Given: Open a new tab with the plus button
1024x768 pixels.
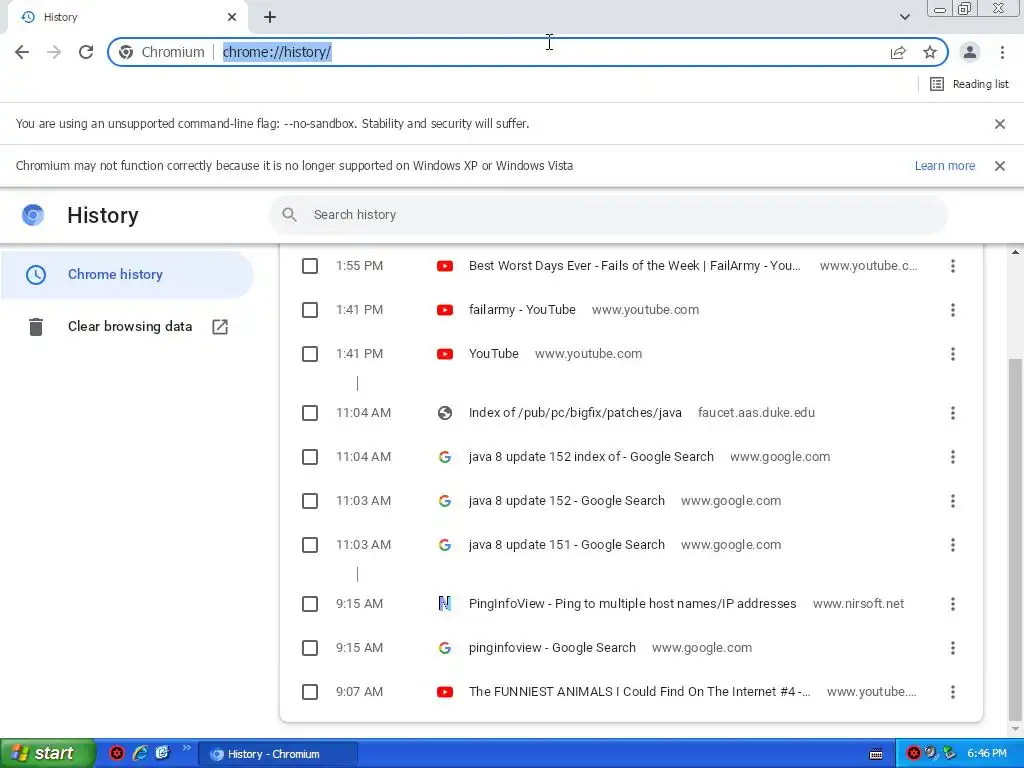Looking at the screenshot, I should point(270,18).
